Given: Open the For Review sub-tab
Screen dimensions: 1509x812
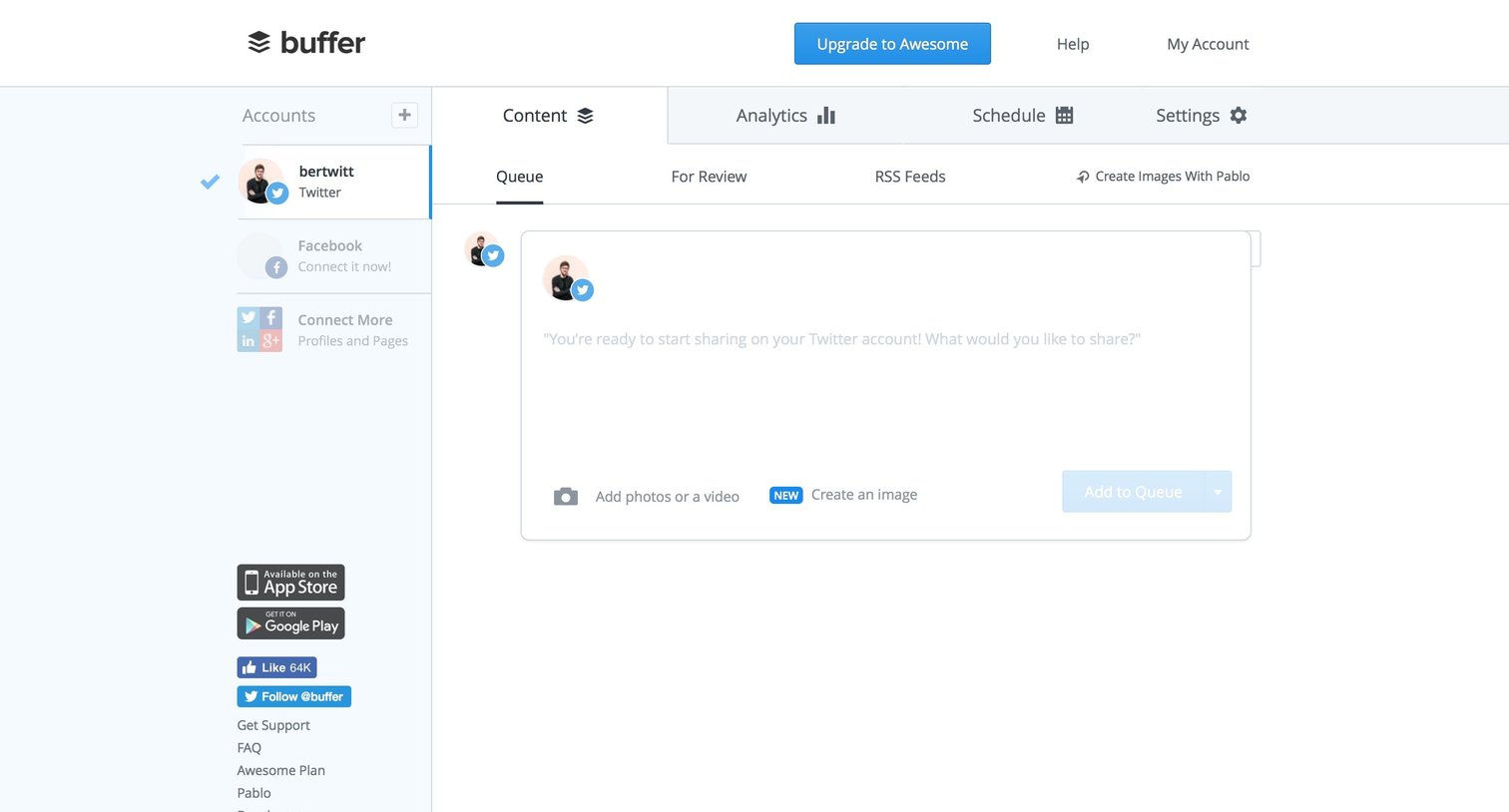Looking at the screenshot, I should pyautogui.click(x=709, y=177).
